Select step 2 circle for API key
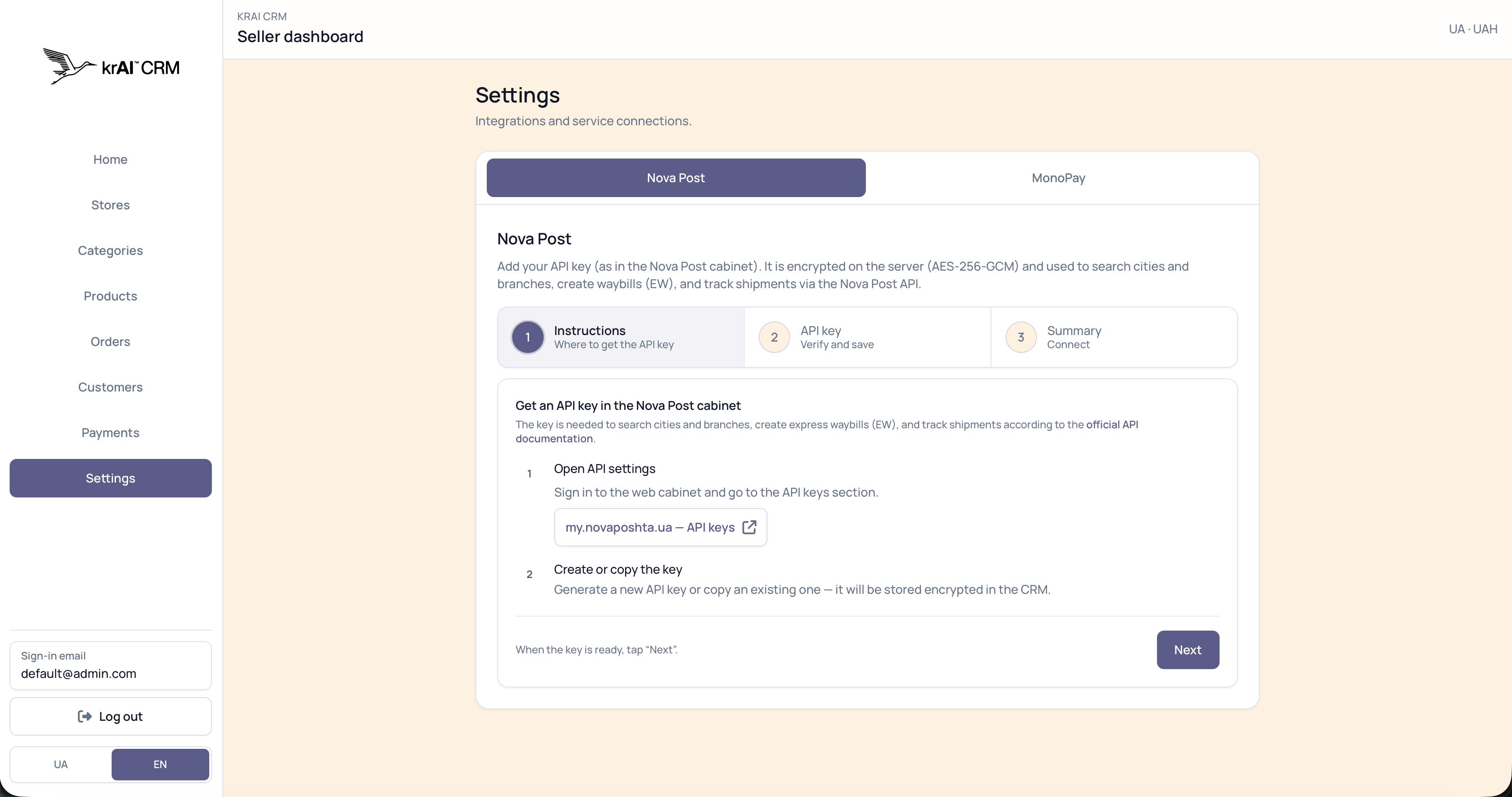This screenshot has width=1512, height=797. point(774,337)
